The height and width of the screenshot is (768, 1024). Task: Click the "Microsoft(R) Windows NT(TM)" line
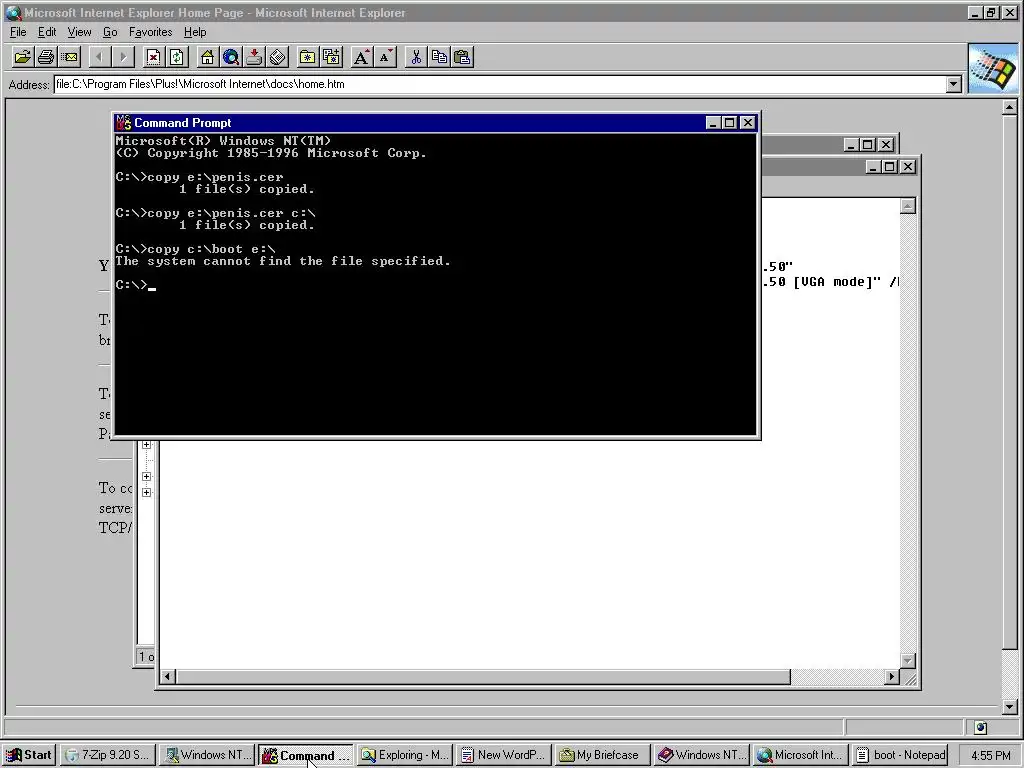point(223,140)
